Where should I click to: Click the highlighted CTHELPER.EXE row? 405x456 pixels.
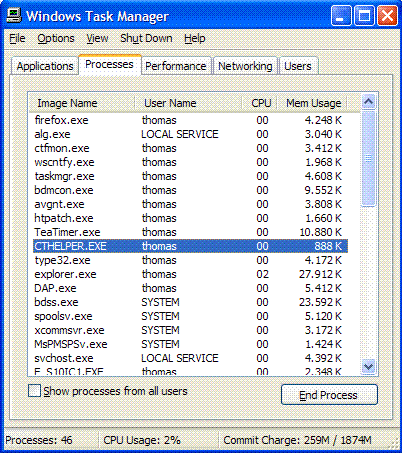click(x=190, y=246)
